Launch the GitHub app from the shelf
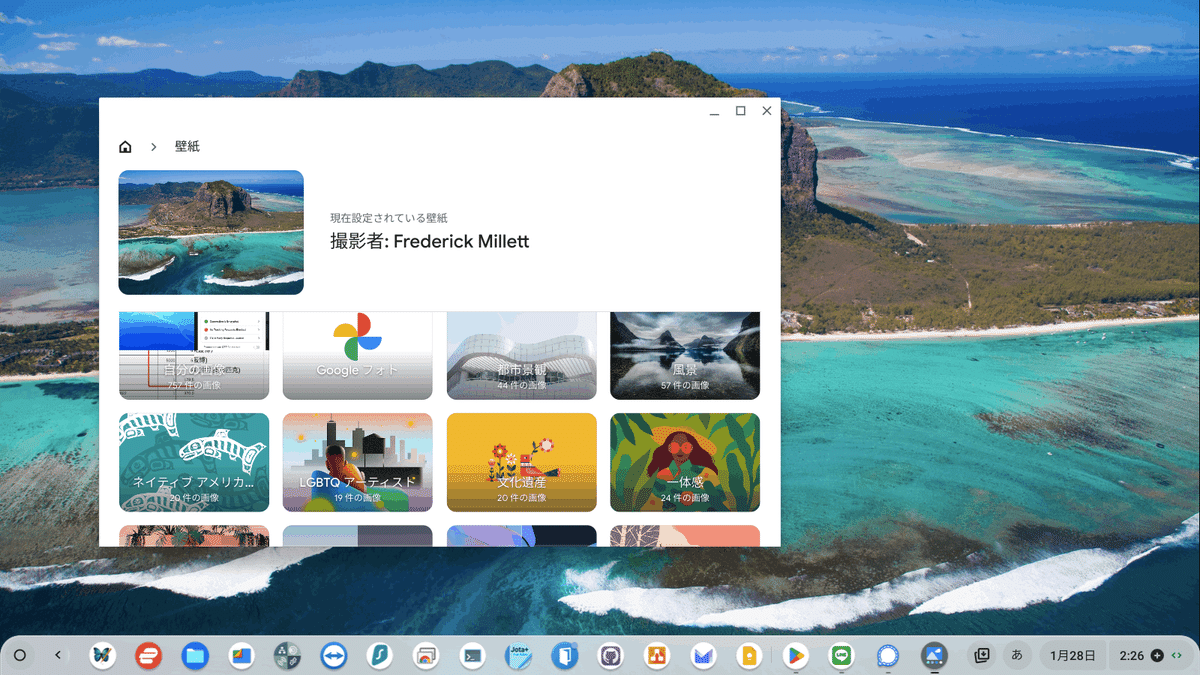This screenshot has height=675, width=1200. click(x=611, y=656)
